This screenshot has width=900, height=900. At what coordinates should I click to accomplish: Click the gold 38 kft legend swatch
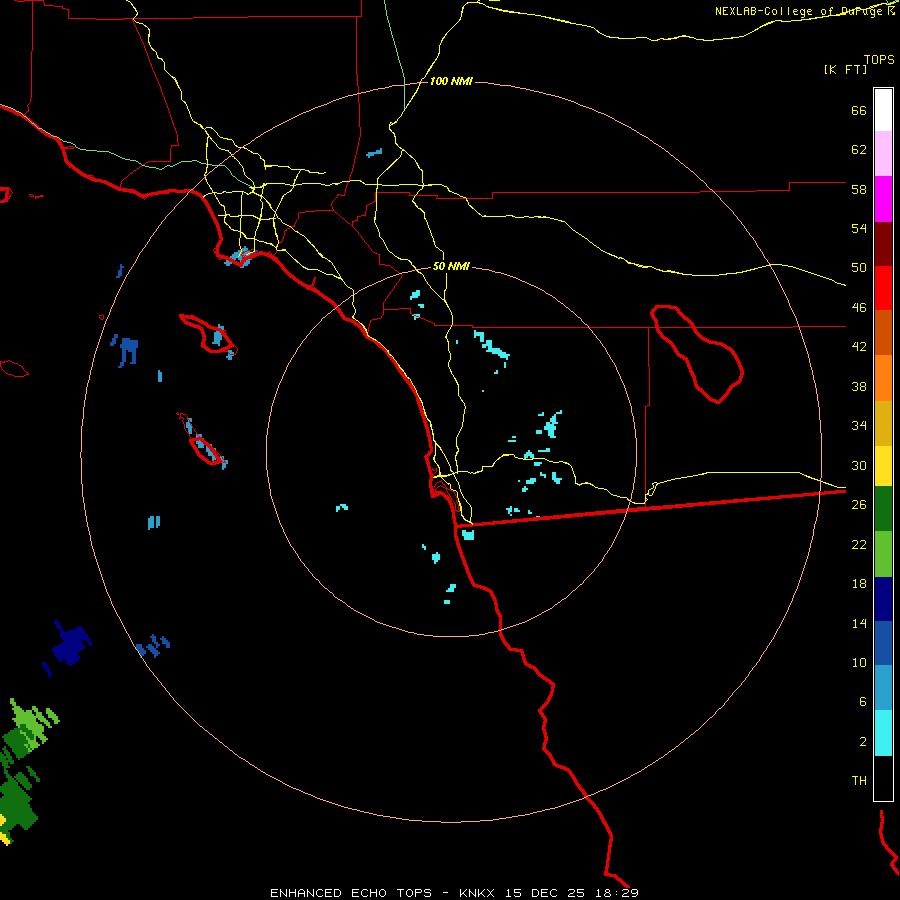[883, 422]
